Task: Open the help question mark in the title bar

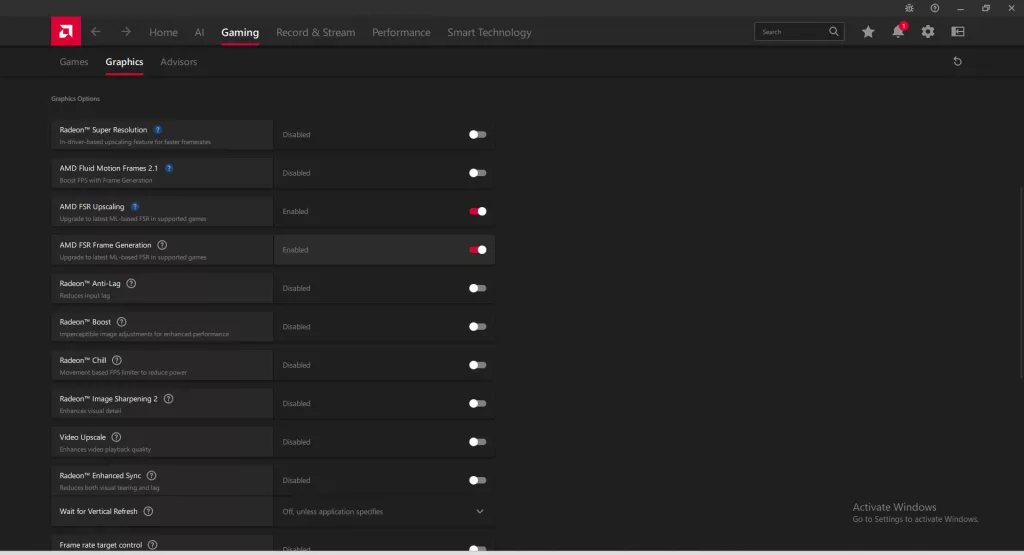Action: point(935,8)
